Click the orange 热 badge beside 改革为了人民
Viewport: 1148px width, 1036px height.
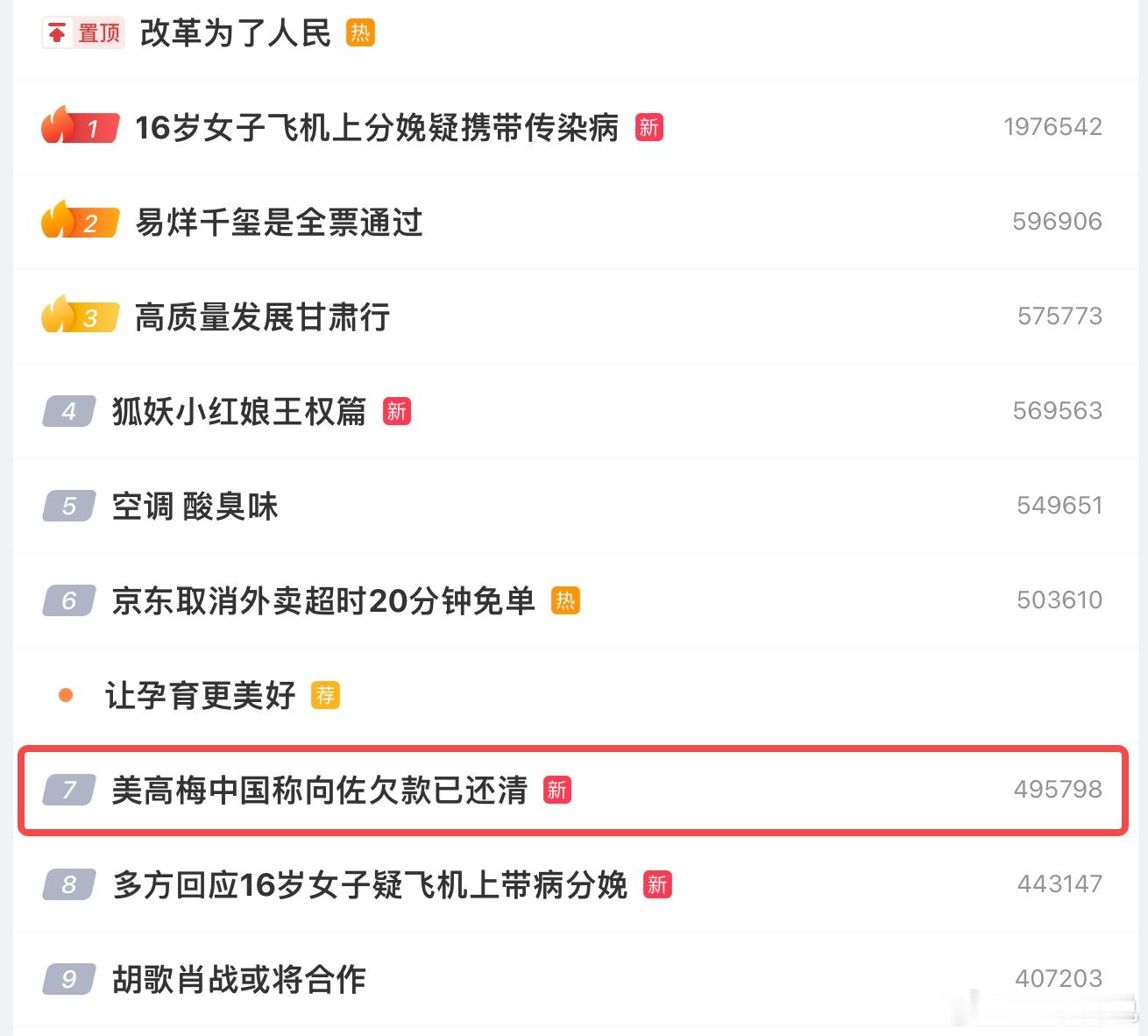pos(360,33)
